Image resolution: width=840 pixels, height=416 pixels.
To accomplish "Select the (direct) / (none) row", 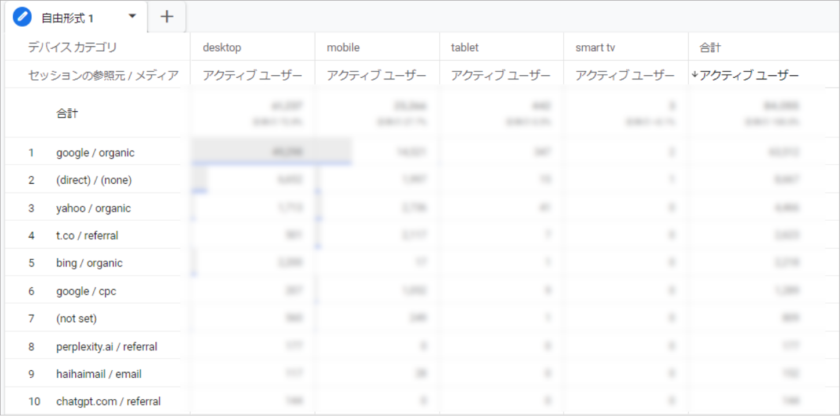I will pos(93,180).
